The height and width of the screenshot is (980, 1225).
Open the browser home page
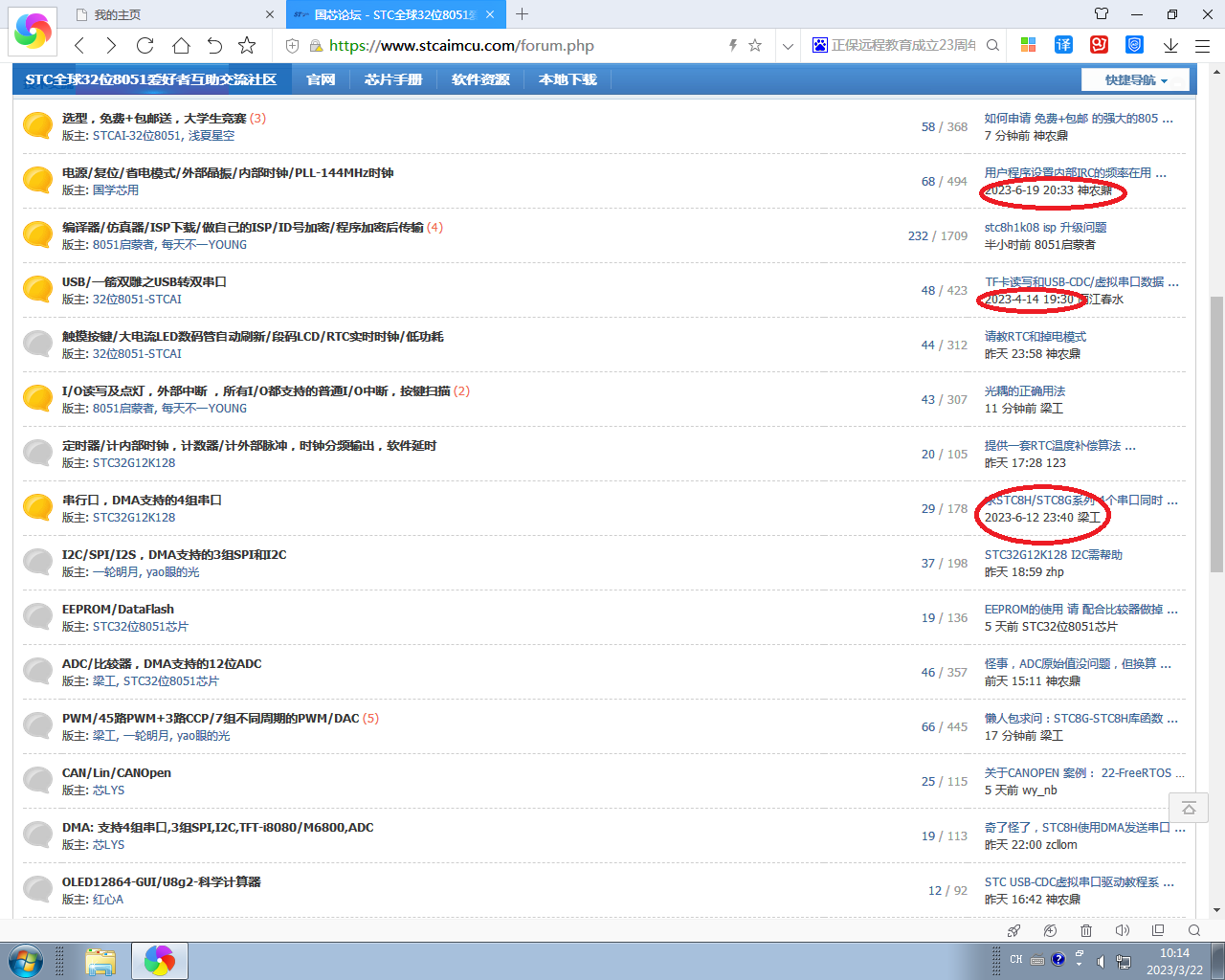pos(181,45)
